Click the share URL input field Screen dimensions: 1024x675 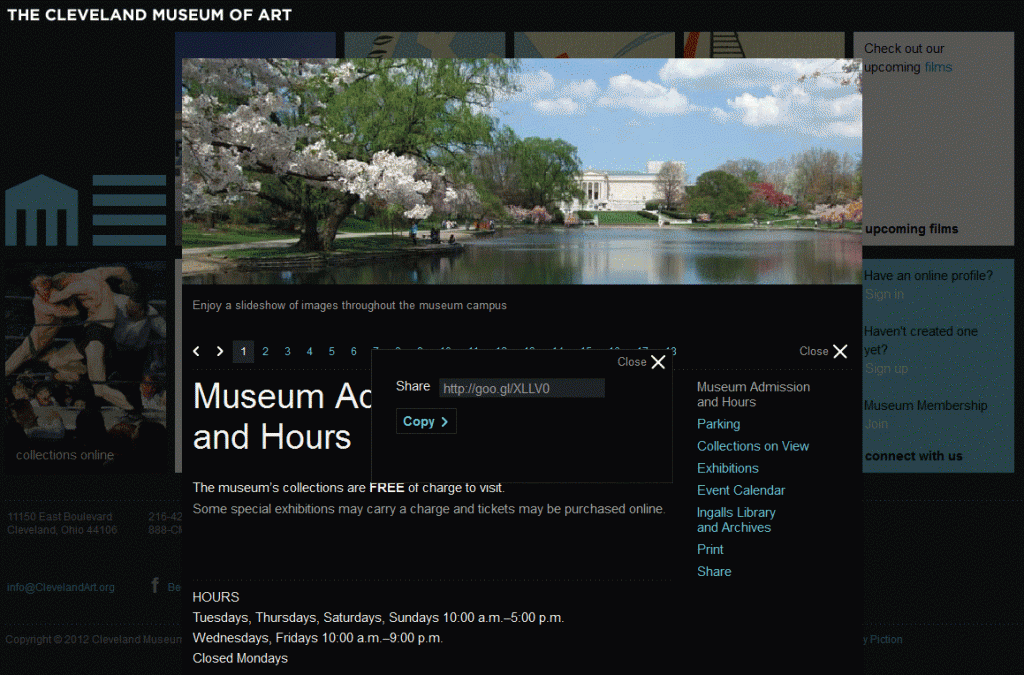tap(522, 388)
